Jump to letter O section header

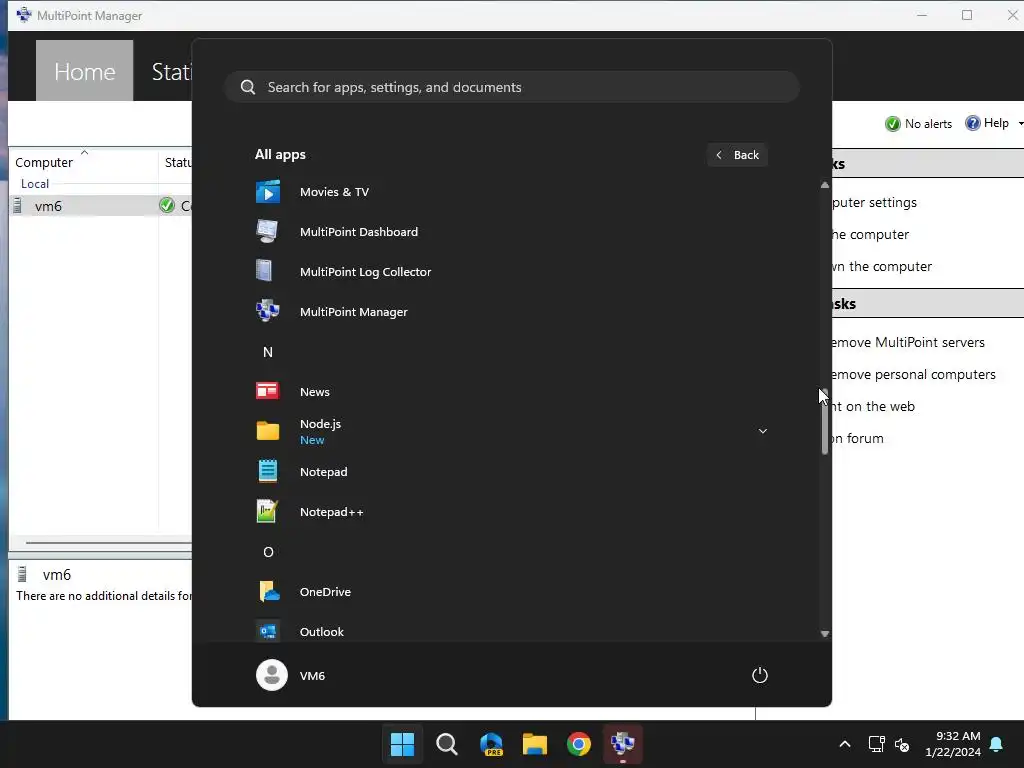268,552
